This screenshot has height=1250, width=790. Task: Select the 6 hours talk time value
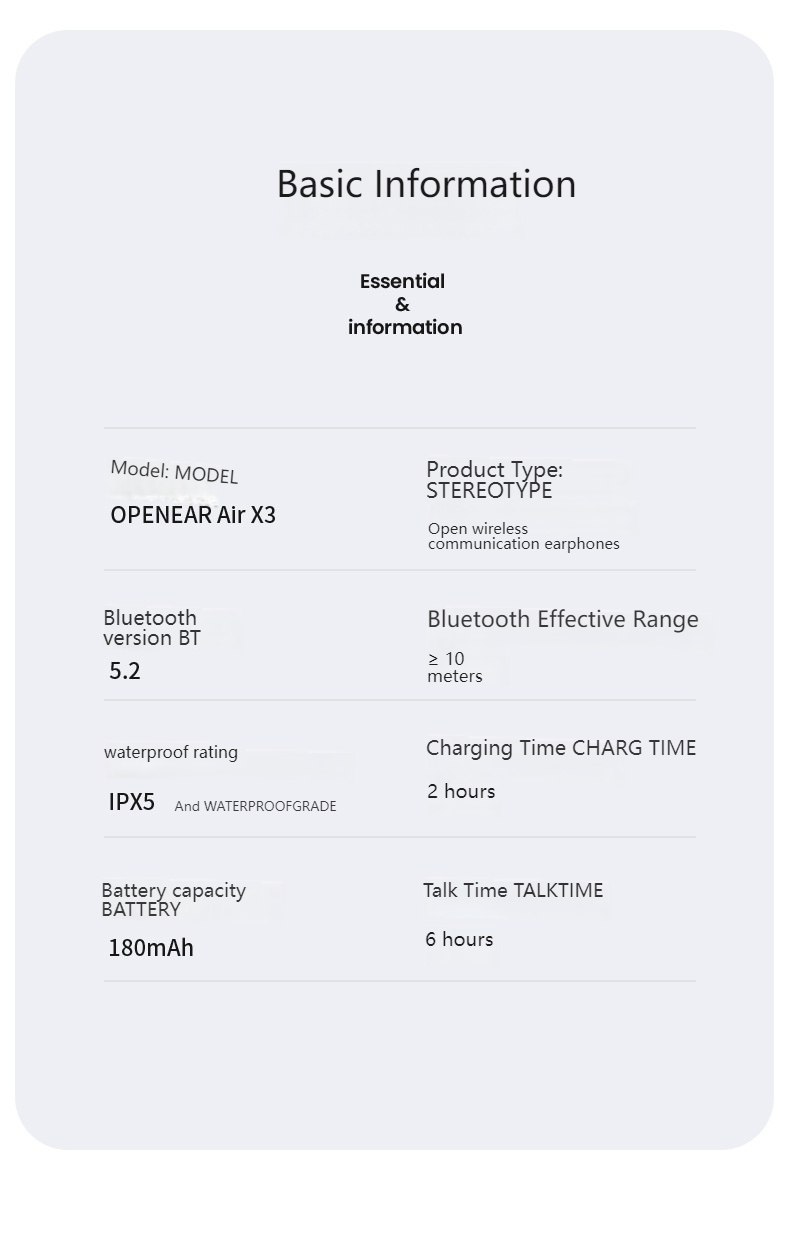[x=459, y=939]
